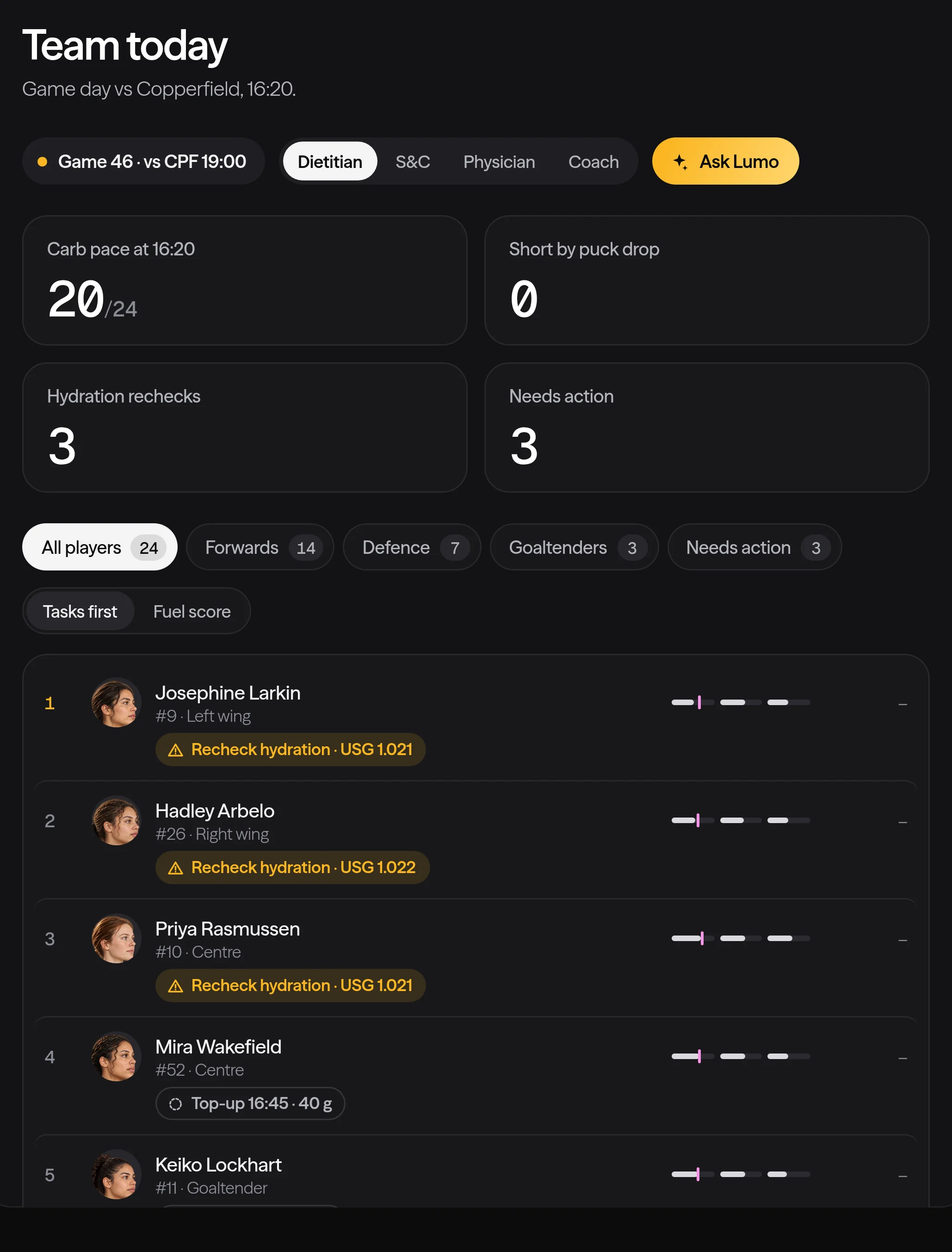Select Tasks first sorting
Viewport: 952px width, 1252px height.
click(x=80, y=612)
